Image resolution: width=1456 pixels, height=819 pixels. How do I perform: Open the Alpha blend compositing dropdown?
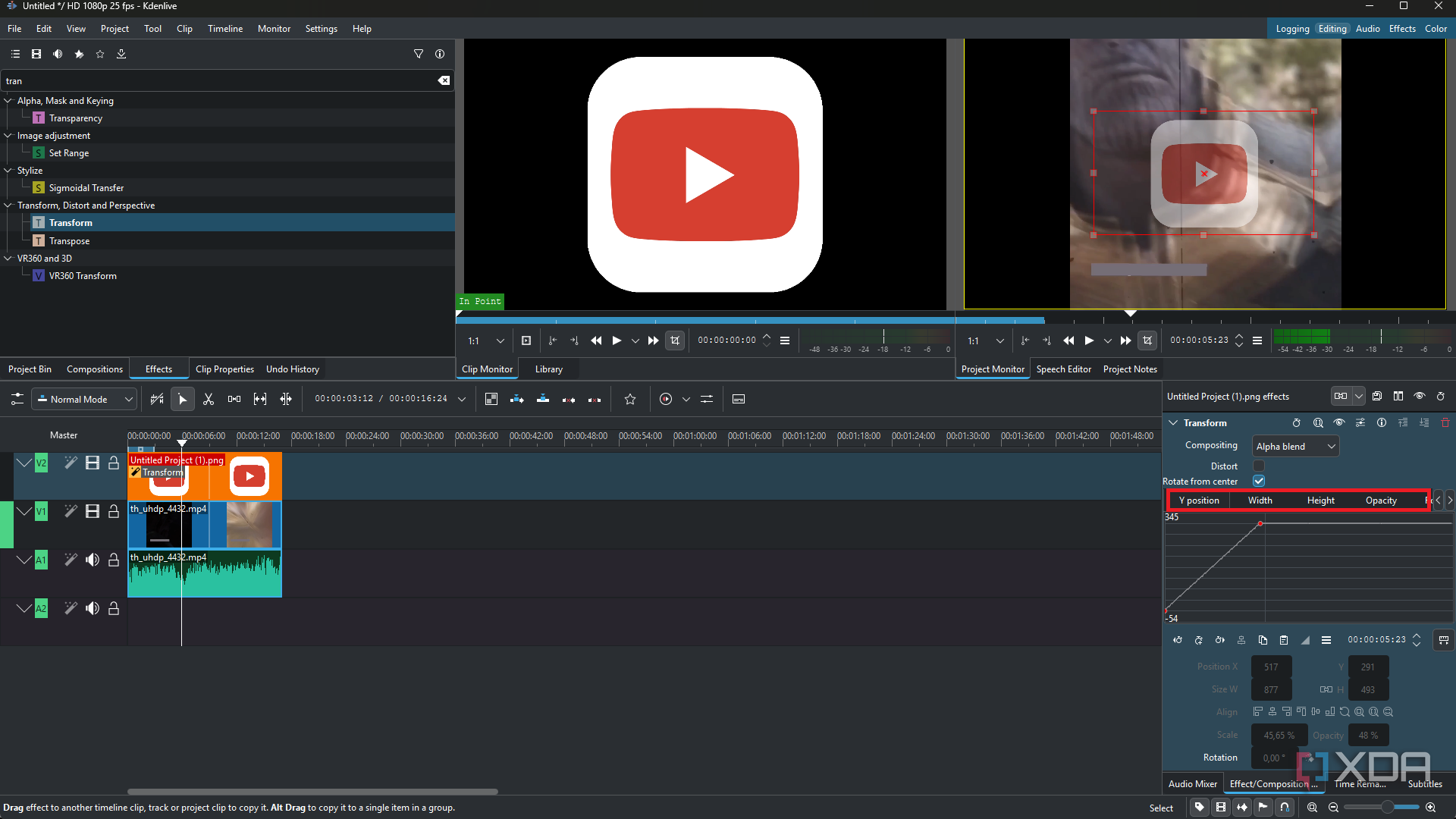(1295, 447)
